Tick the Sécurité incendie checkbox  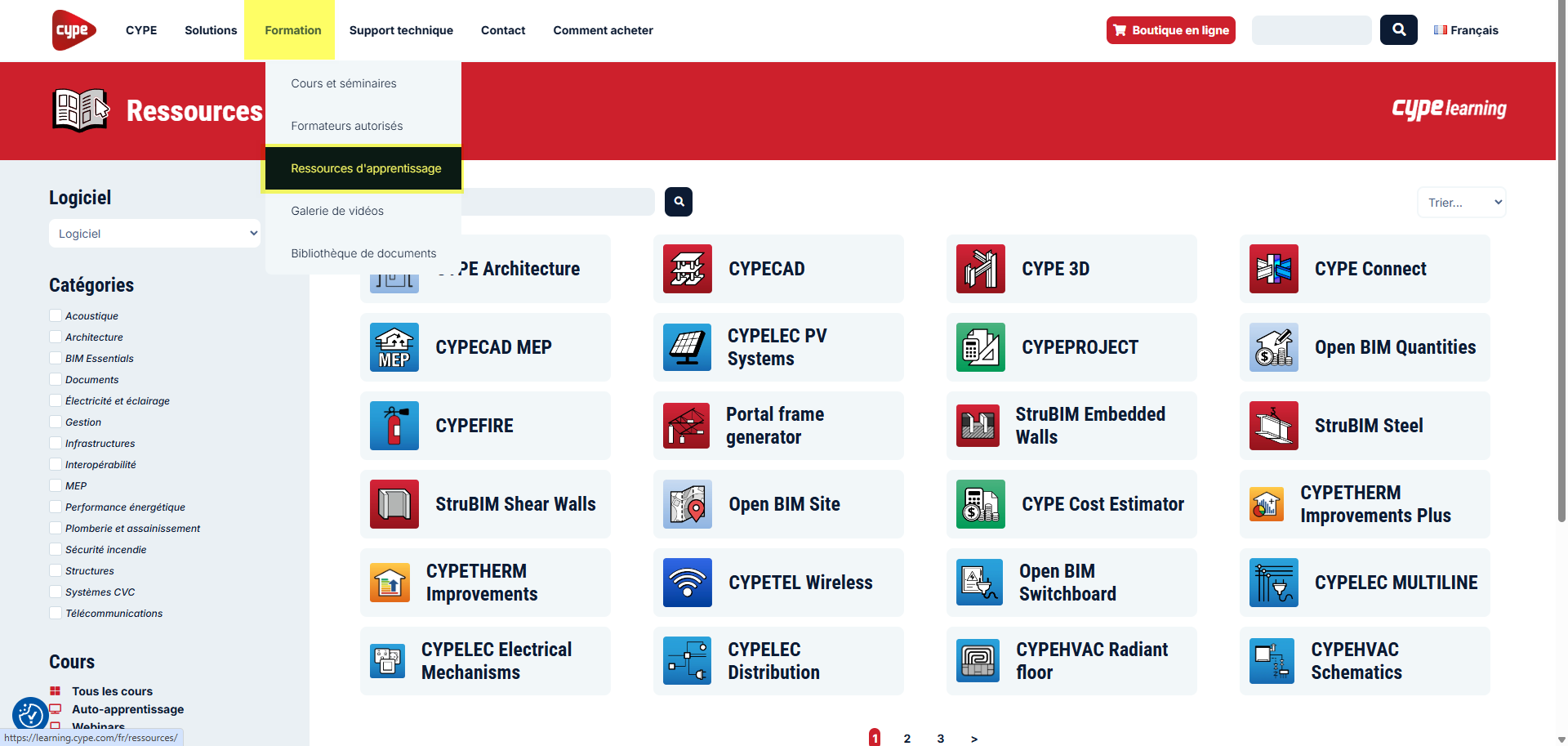[x=56, y=549]
